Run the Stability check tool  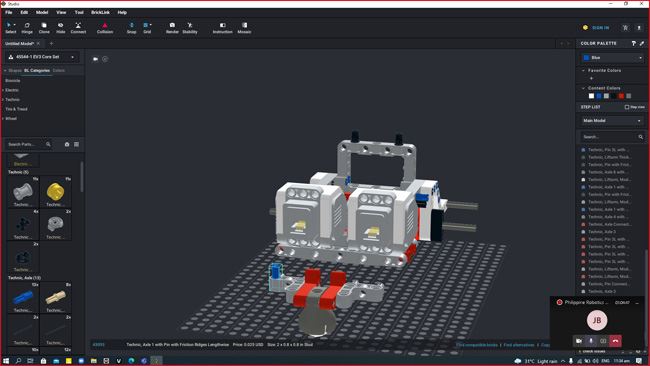click(190, 28)
